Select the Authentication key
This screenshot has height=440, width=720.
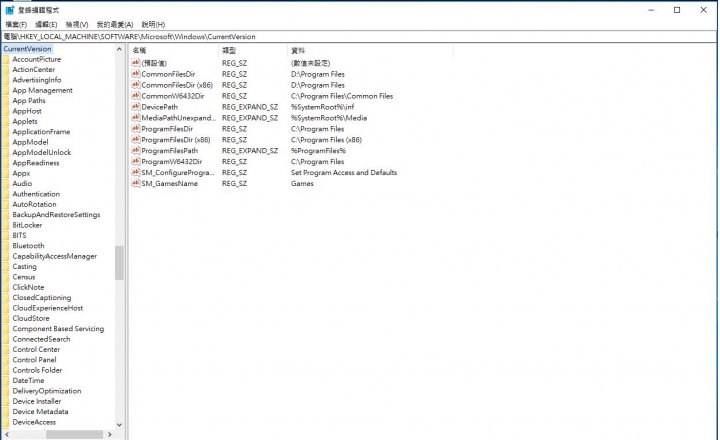36,194
